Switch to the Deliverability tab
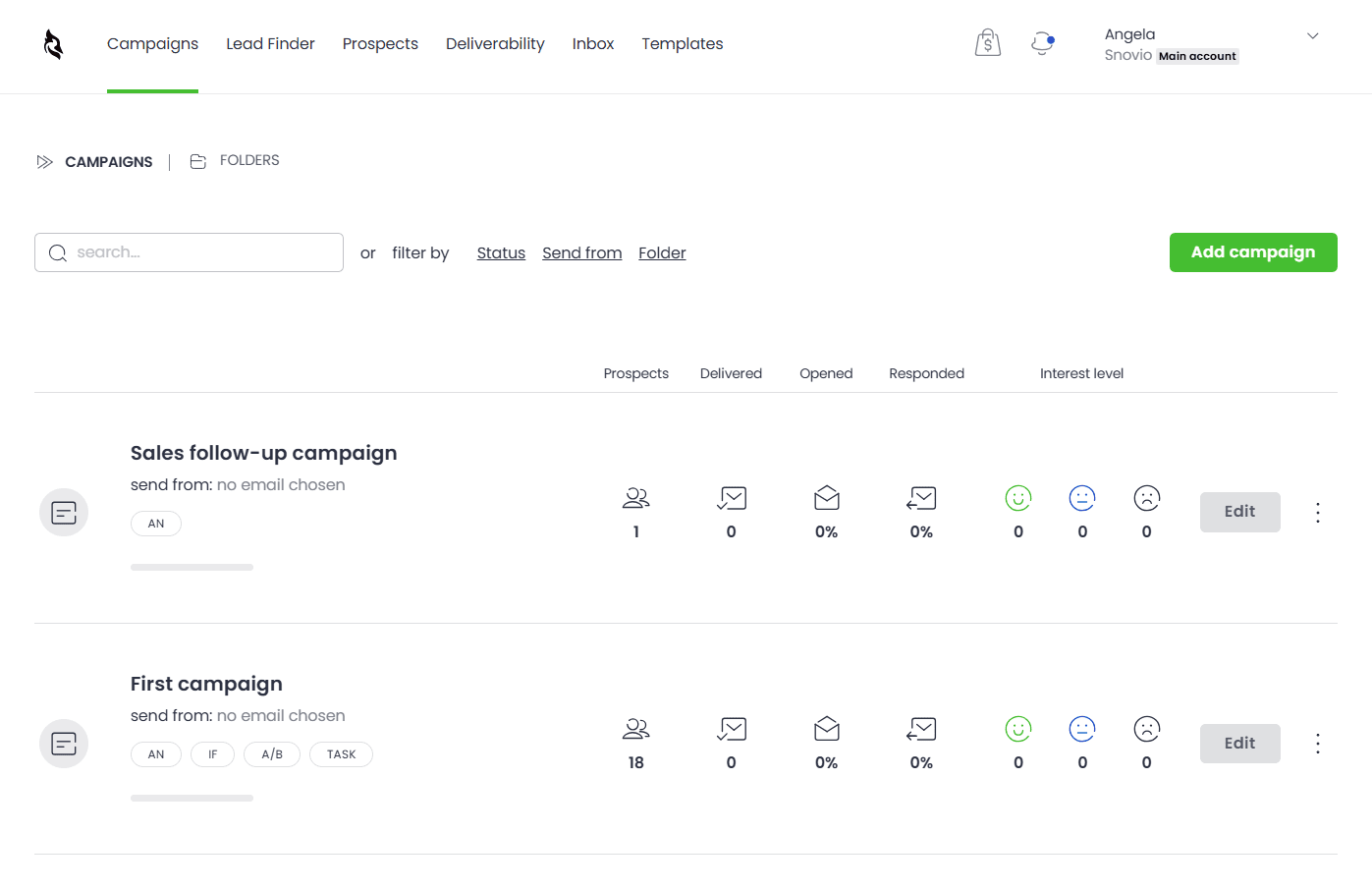The height and width of the screenshot is (889, 1372). coord(495,44)
